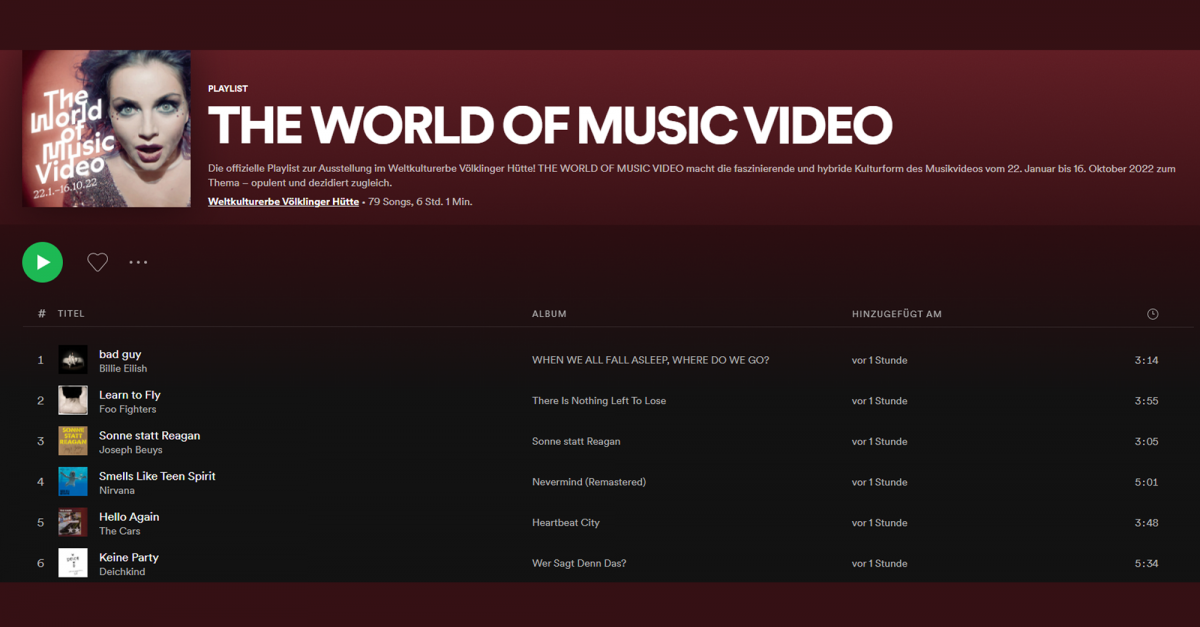Image resolution: width=1200 pixels, height=627 pixels.
Task: Sort songs by the ALBUM column
Action: click(549, 313)
